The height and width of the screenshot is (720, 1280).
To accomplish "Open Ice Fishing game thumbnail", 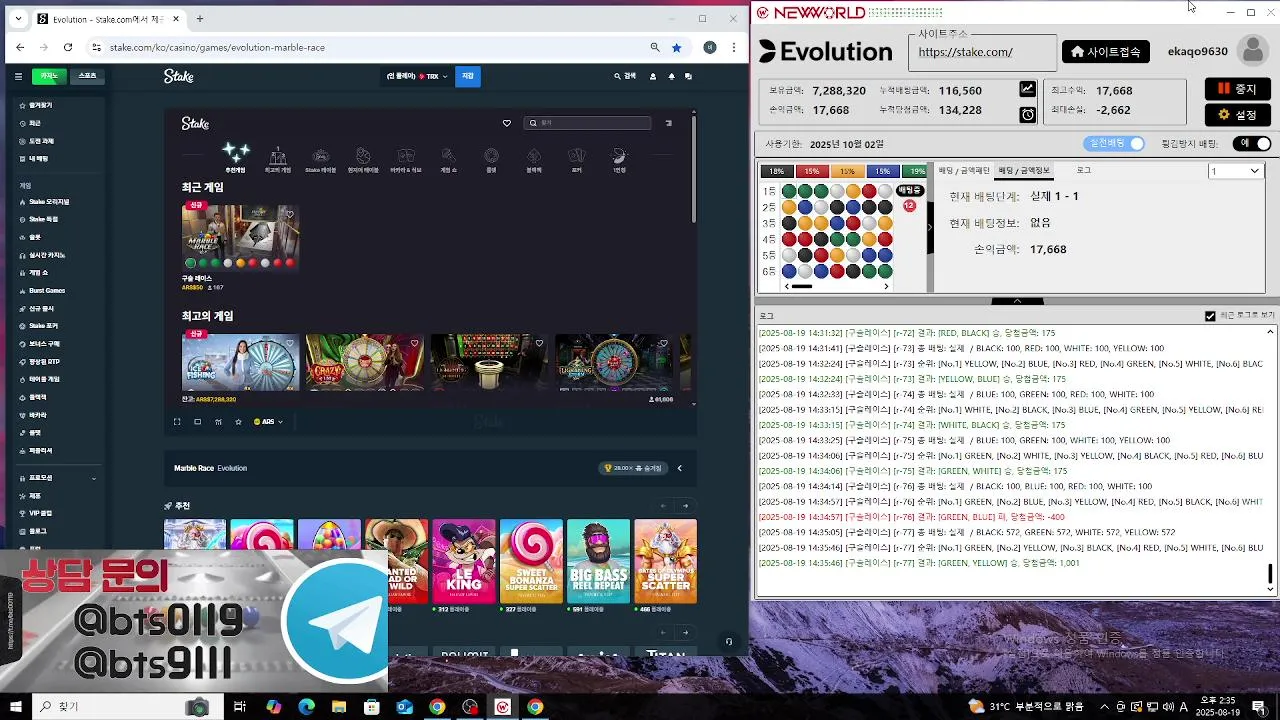I will pos(240,361).
